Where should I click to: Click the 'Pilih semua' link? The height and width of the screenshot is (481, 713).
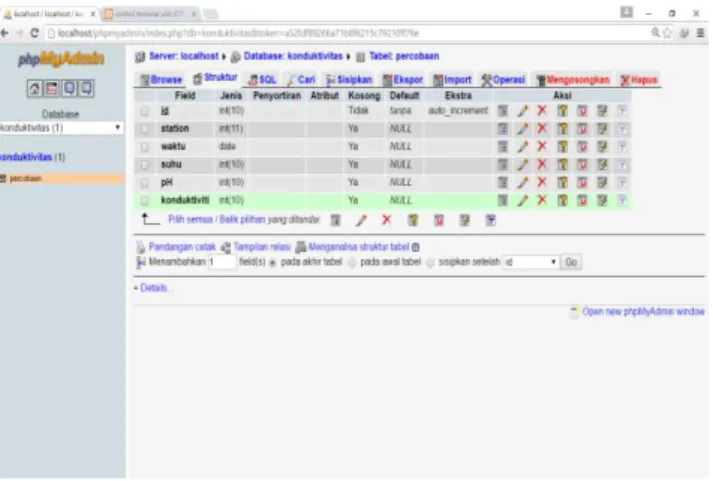point(190,220)
